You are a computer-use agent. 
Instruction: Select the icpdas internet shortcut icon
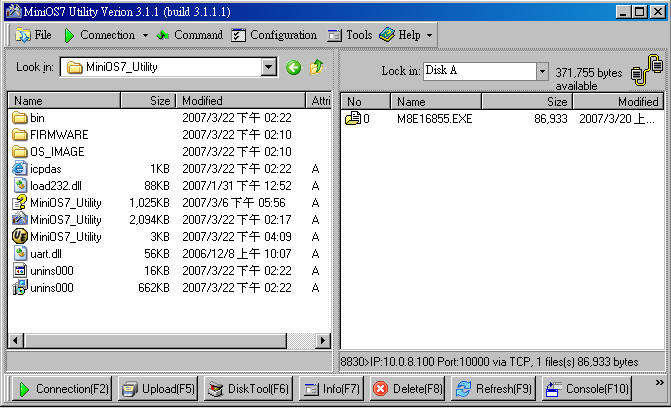[x=19, y=169]
